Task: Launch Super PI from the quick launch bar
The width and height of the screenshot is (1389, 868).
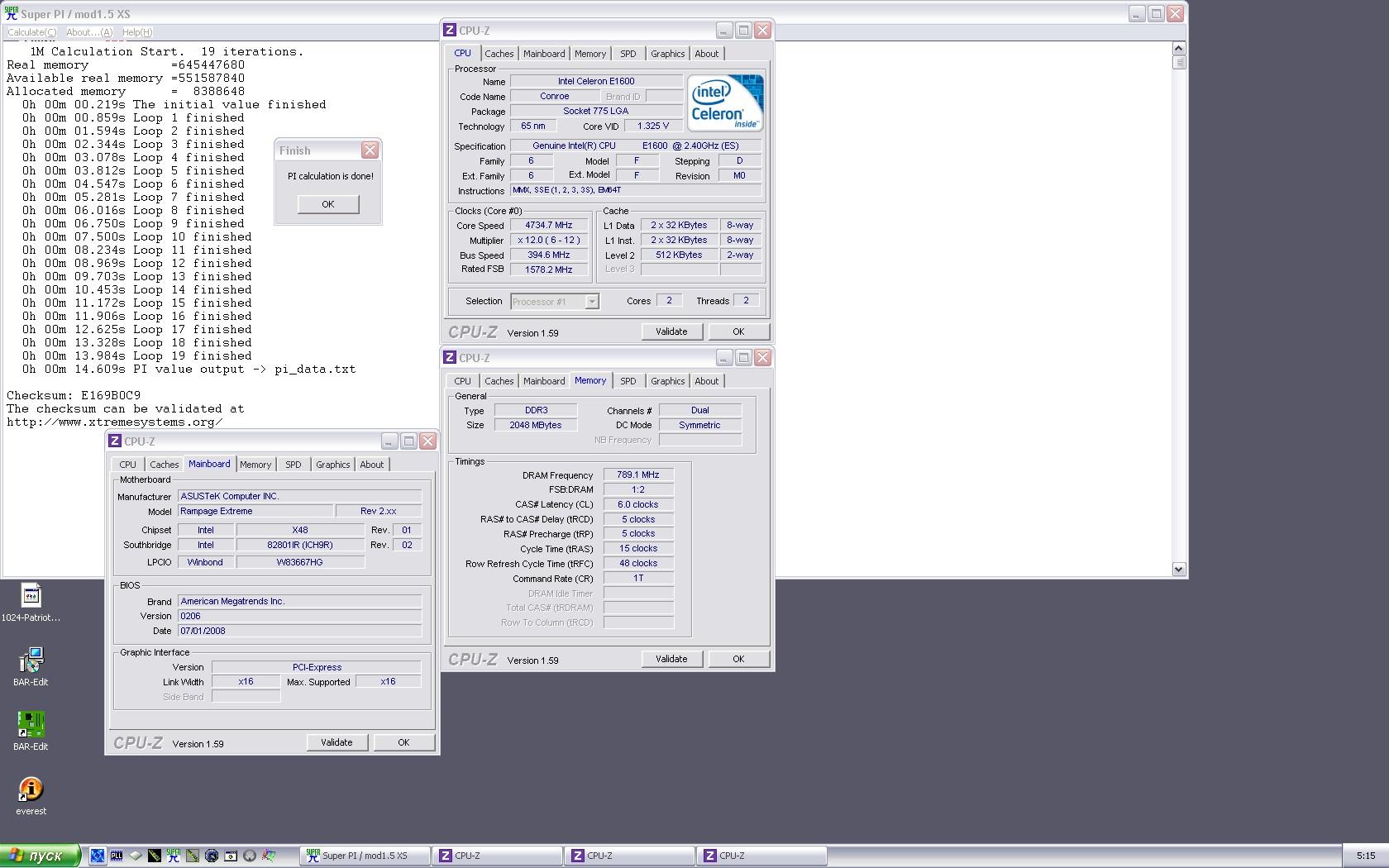Action: tap(174, 856)
